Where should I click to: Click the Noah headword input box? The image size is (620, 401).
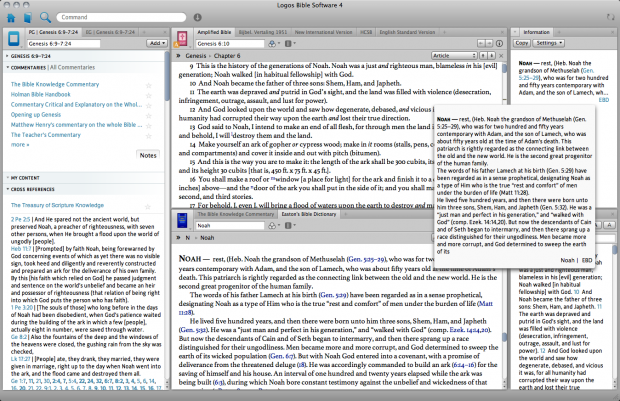230,225
